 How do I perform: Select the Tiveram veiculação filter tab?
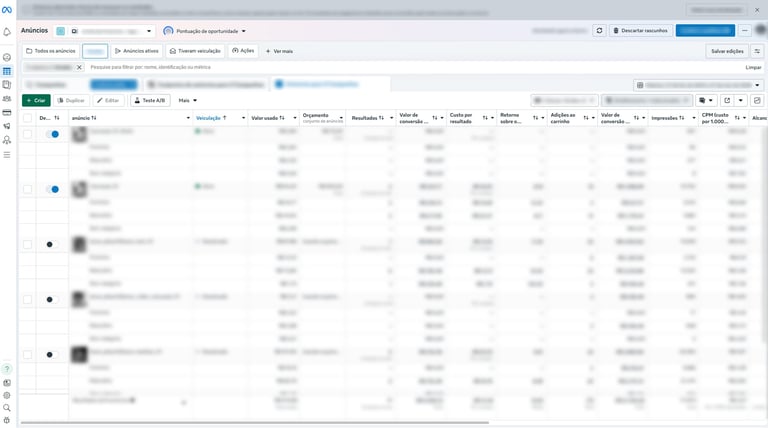[195, 51]
